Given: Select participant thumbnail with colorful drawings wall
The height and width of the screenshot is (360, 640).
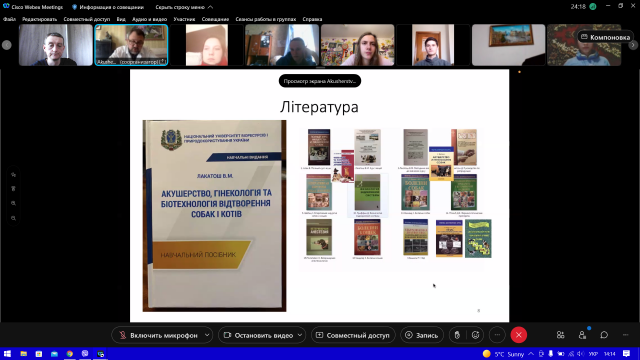Looking at the screenshot, I should 358,45.
